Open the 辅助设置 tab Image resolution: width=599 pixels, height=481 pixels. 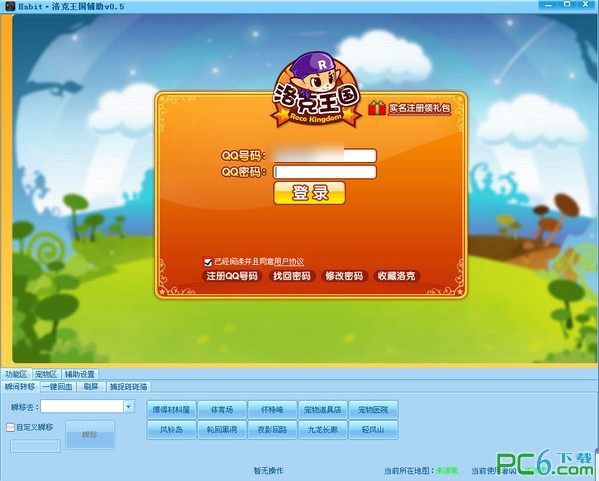(79, 374)
